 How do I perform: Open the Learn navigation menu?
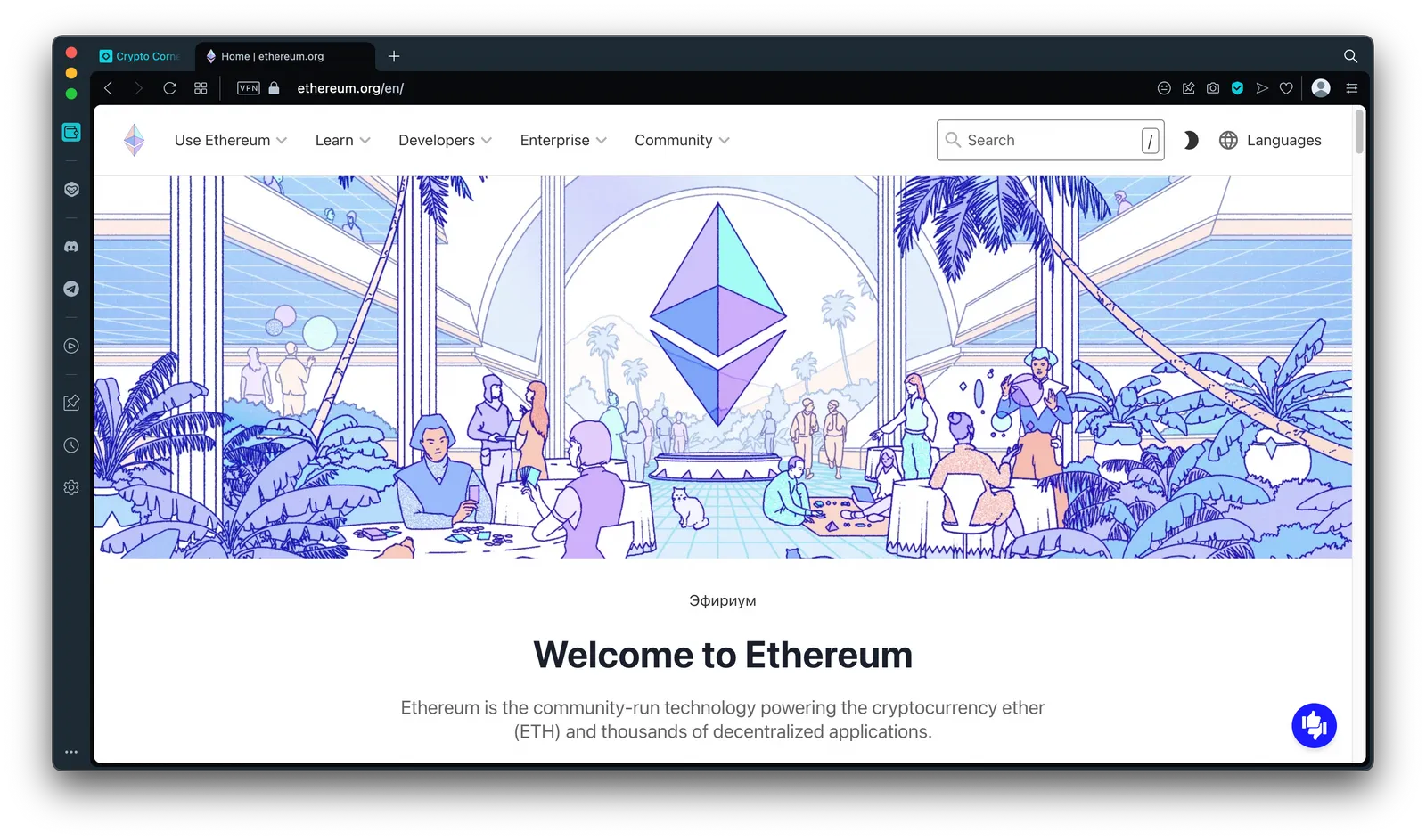coord(342,140)
